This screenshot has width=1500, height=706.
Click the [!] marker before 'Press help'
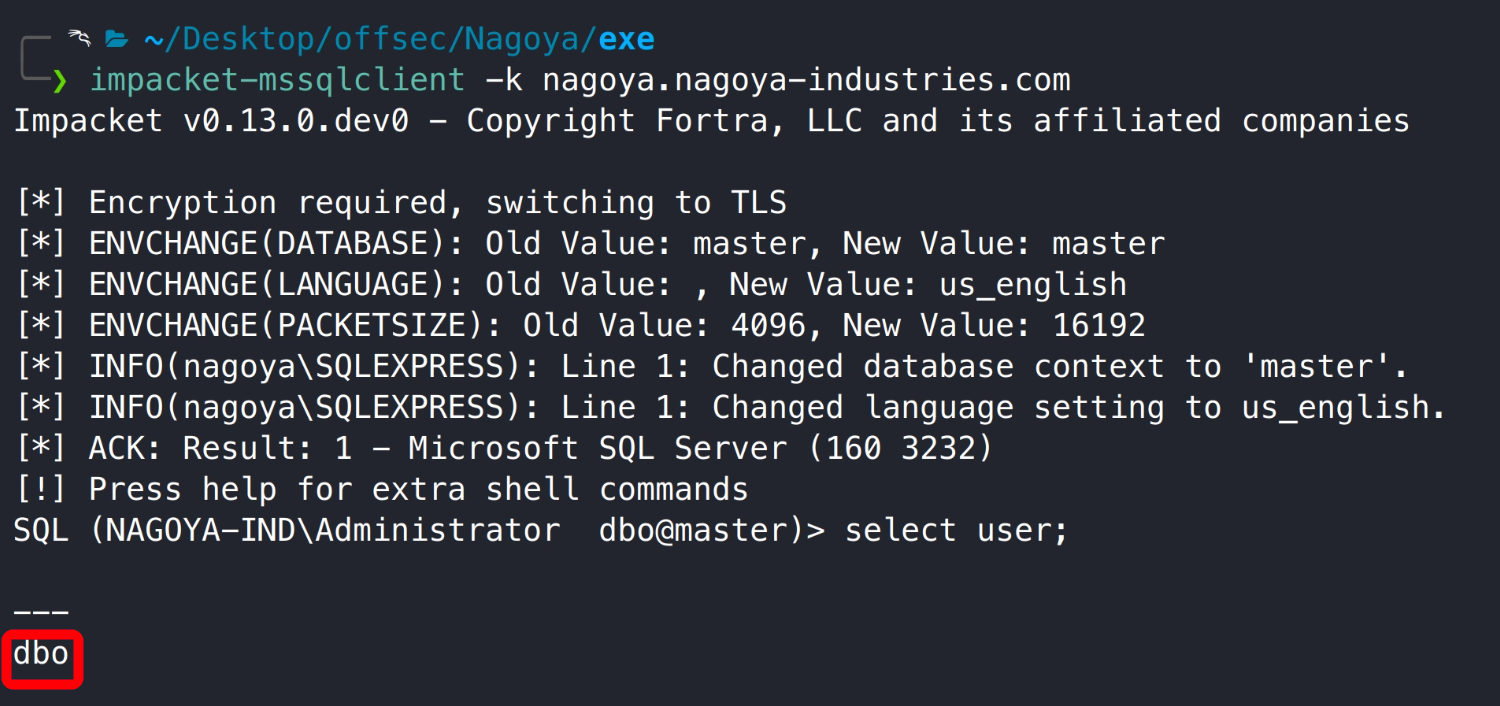(41, 490)
